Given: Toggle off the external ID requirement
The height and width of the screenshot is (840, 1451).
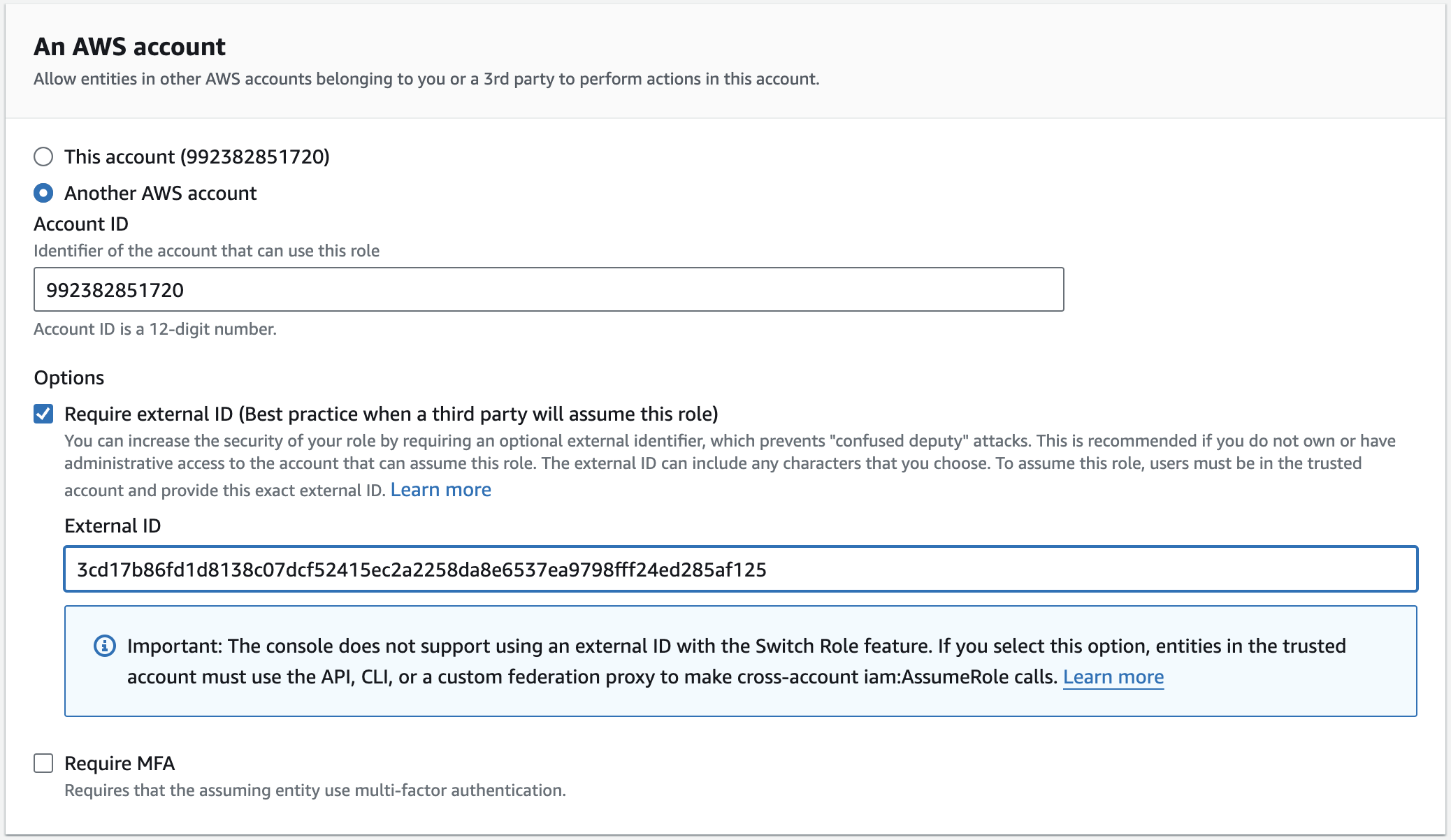Looking at the screenshot, I should [43, 413].
